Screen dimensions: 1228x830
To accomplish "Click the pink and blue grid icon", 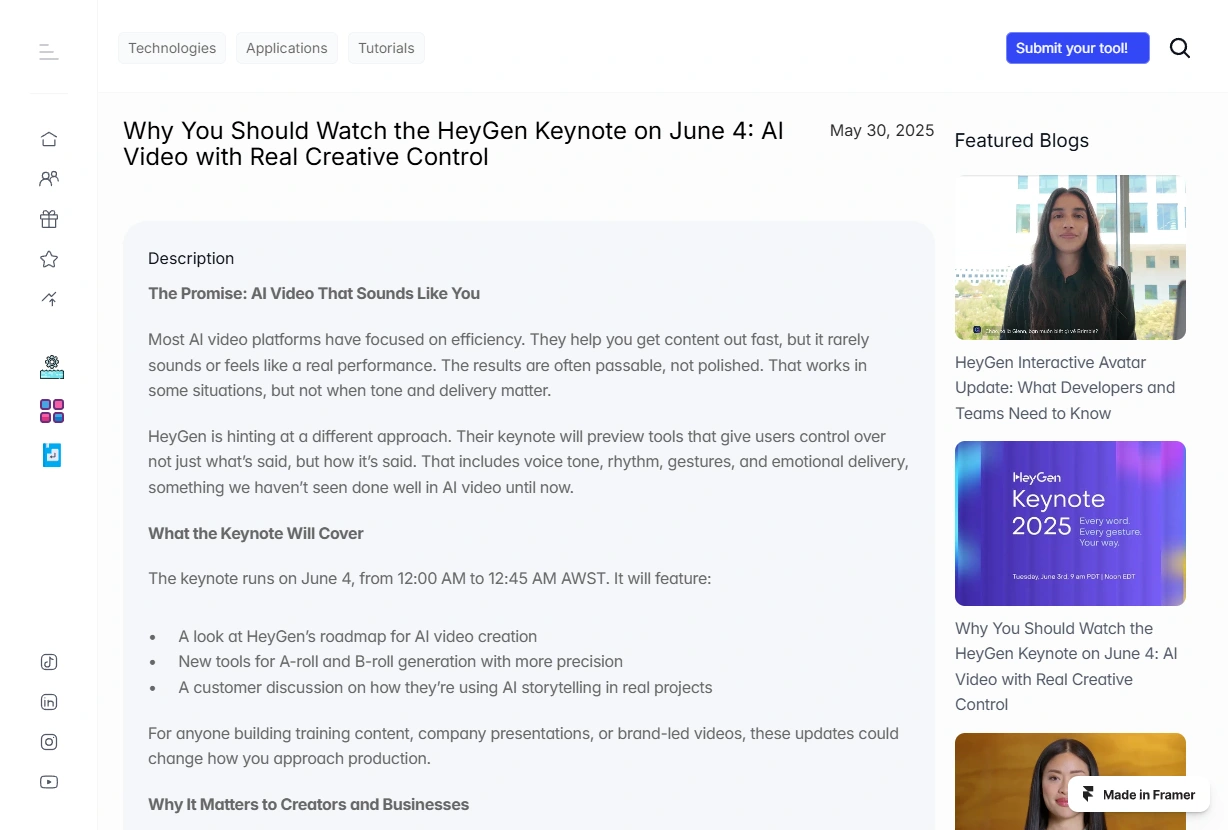I will (x=52, y=411).
